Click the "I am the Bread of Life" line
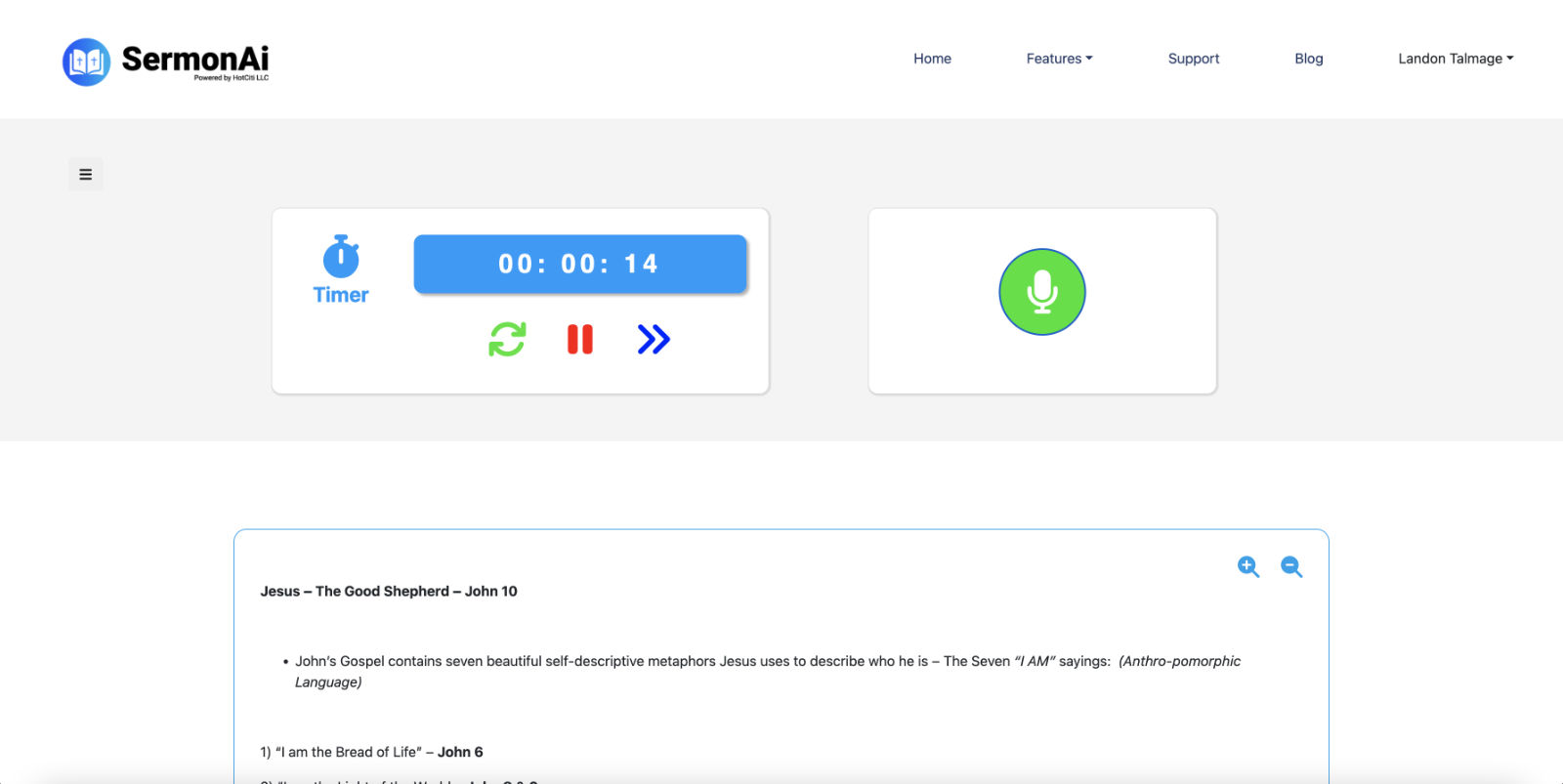This screenshot has width=1563, height=784. click(371, 752)
